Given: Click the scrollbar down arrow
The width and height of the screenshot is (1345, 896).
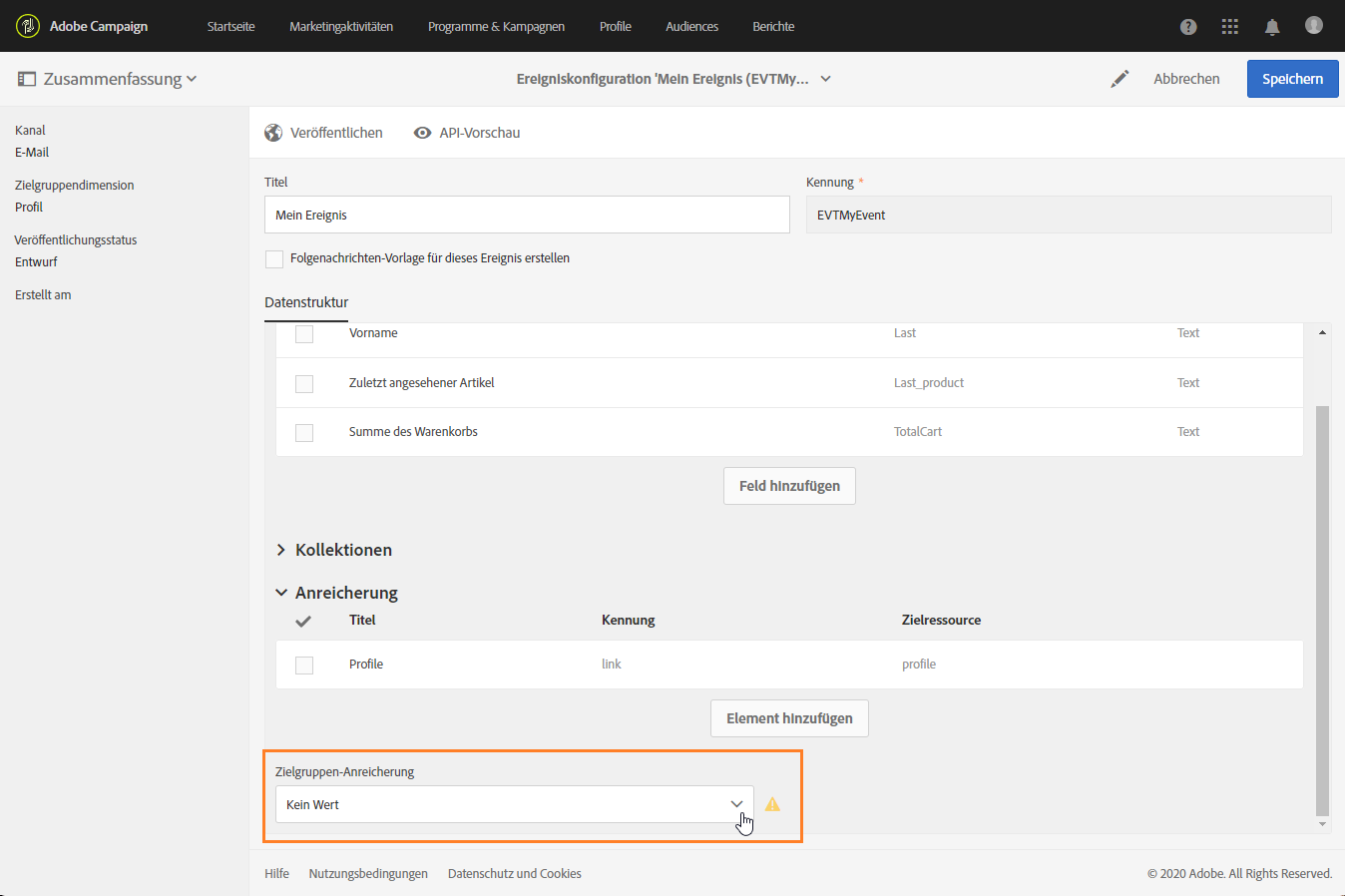Looking at the screenshot, I should click(x=1323, y=824).
